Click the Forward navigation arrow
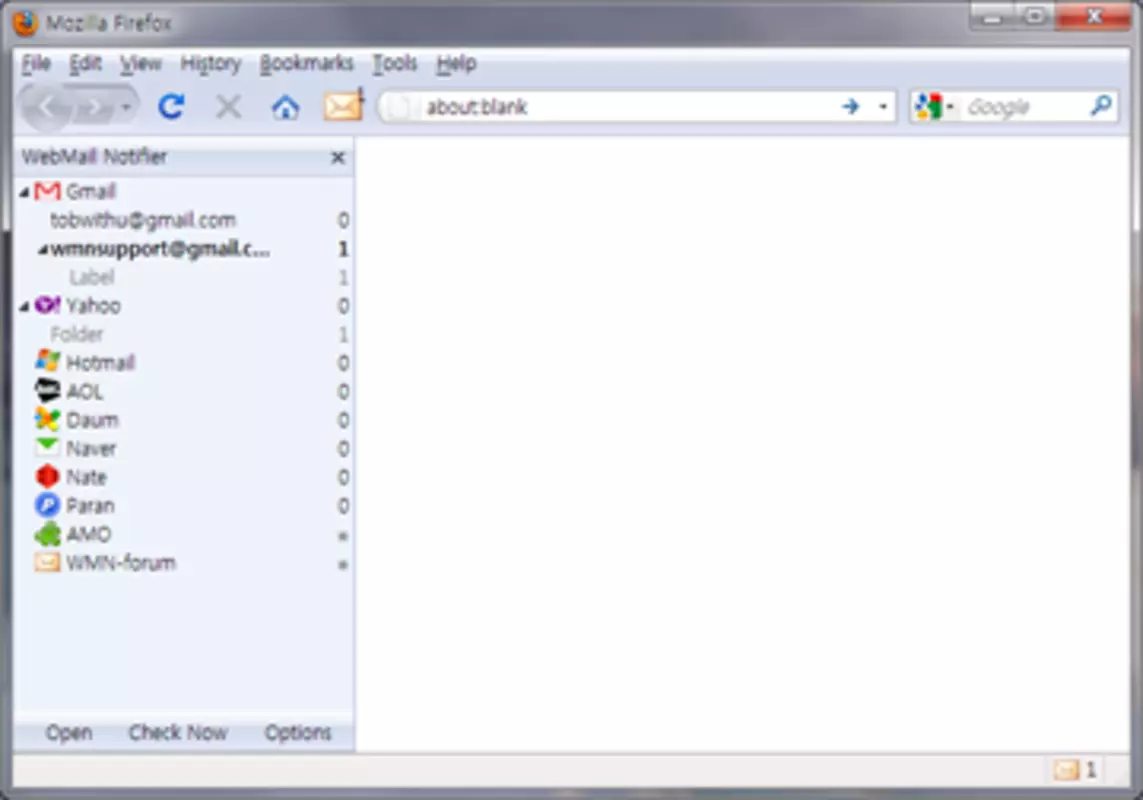 tap(93, 108)
